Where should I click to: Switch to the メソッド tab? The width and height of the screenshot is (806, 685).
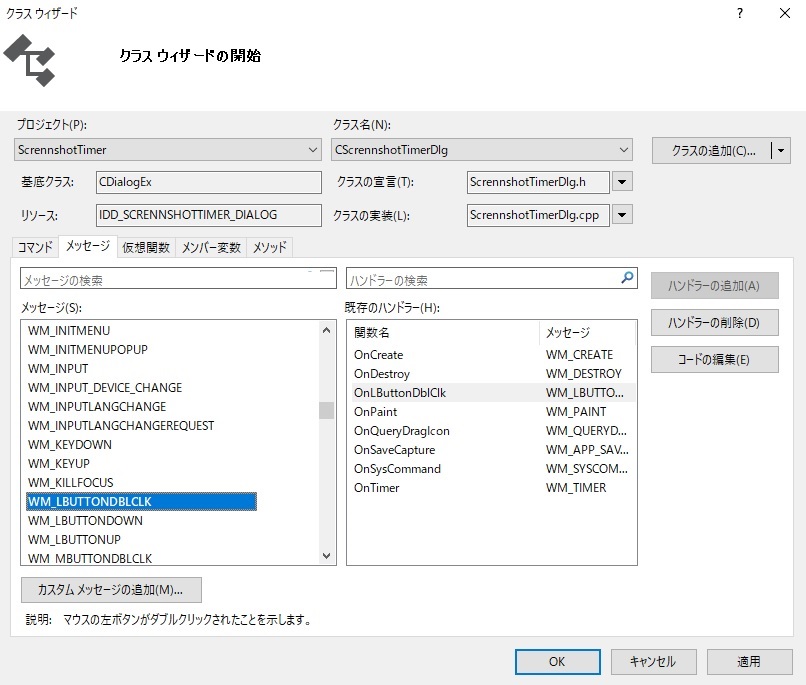click(x=269, y=247)
